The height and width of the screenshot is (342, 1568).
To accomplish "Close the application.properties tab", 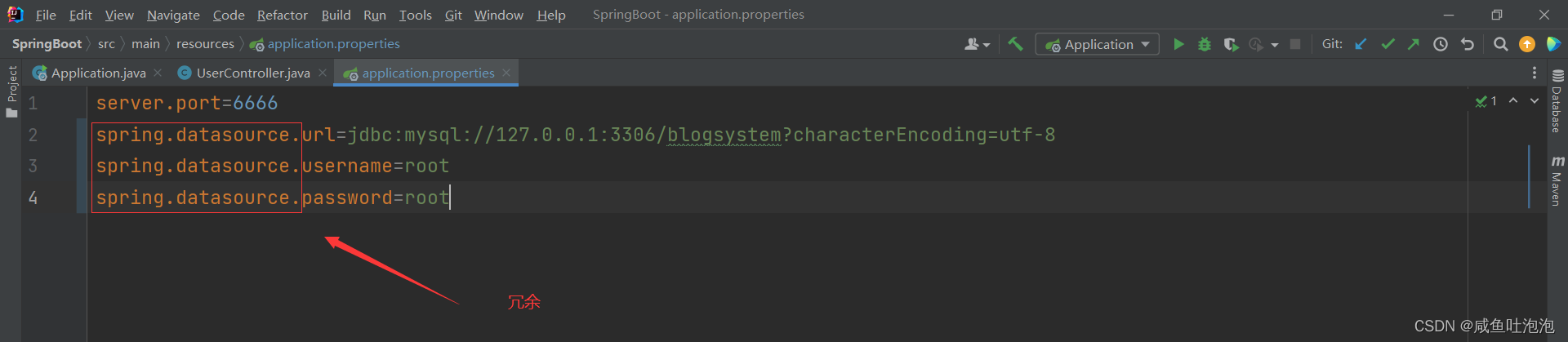I will 506,73.
